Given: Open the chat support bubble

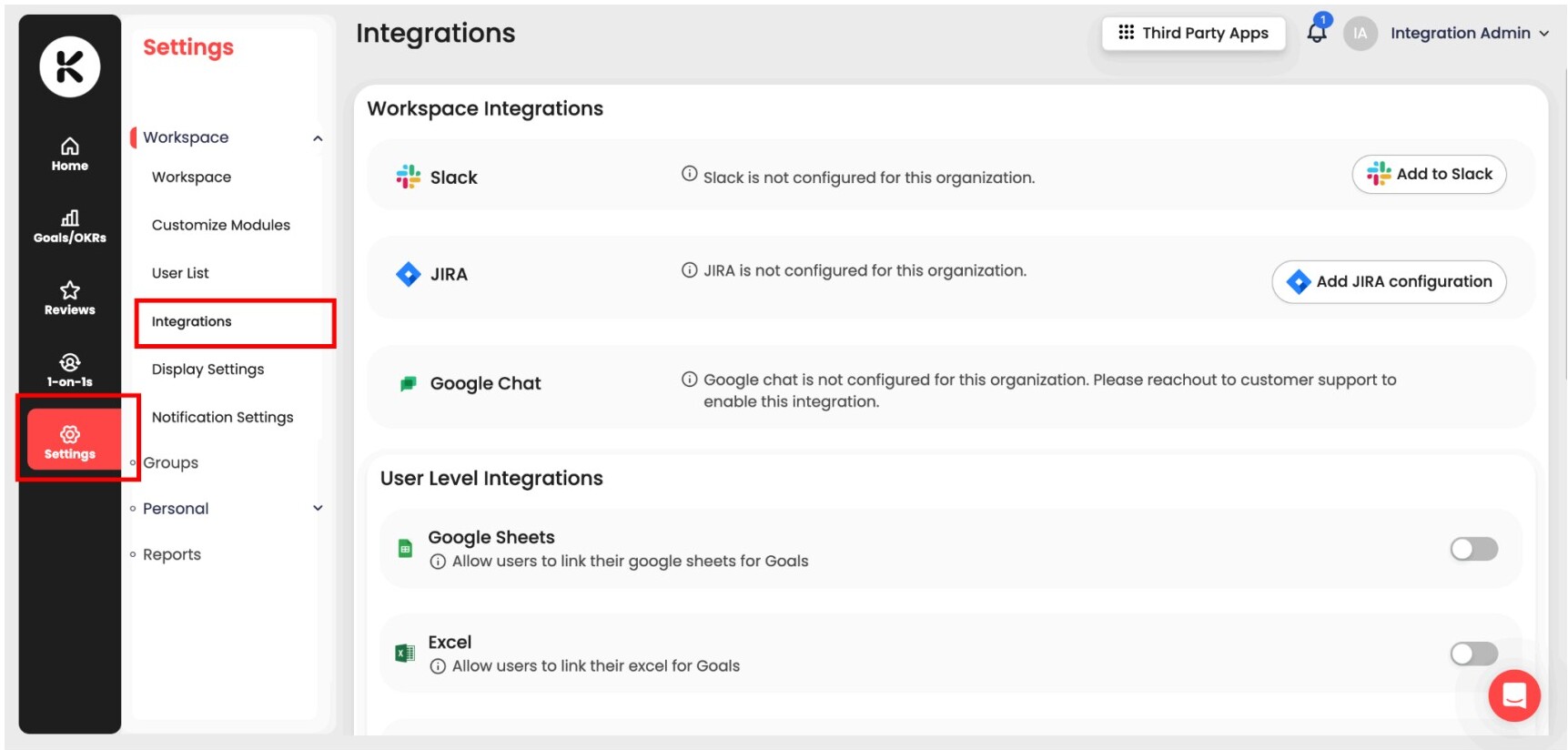Looking at the screenshot, I should click(1513, 695).
